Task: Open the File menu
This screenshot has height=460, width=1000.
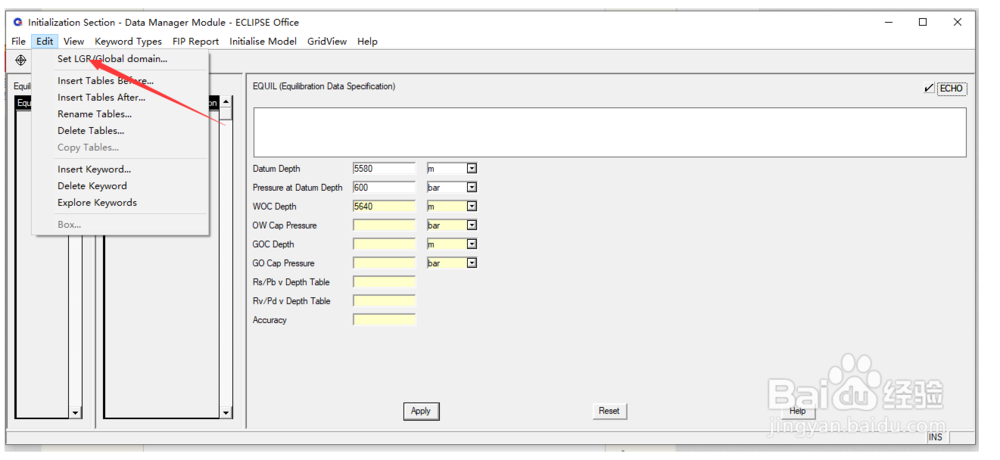Action: (18, 41)
